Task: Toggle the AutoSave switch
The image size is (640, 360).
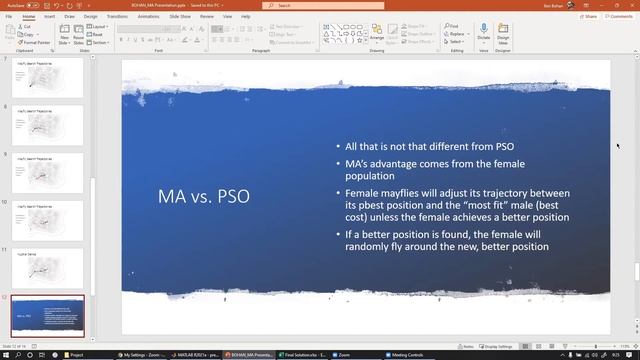Action: 33,5
